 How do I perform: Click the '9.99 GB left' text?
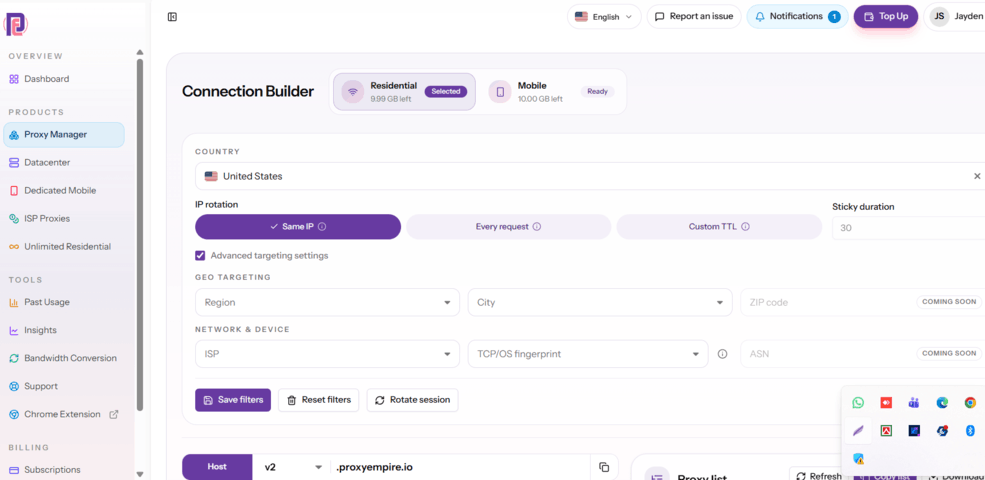(x=391, y=99)
